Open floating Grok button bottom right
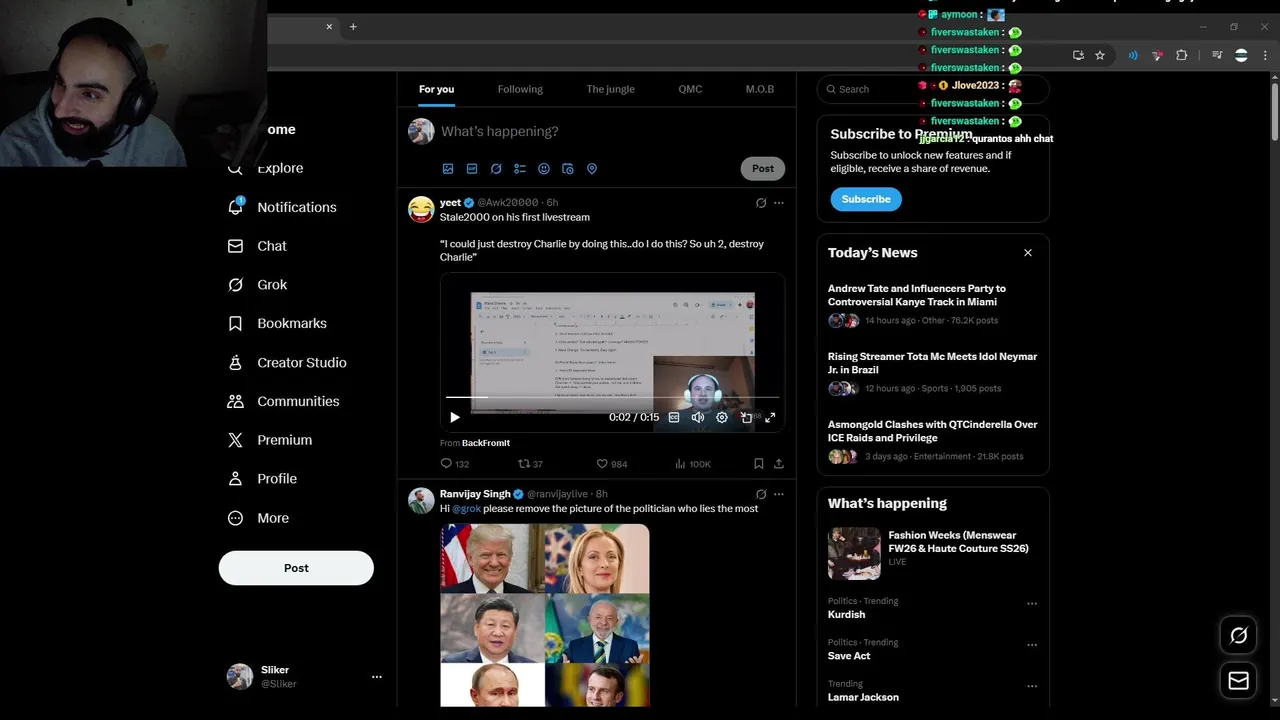Viewport: 1280px width, 720px height. 1239,636
